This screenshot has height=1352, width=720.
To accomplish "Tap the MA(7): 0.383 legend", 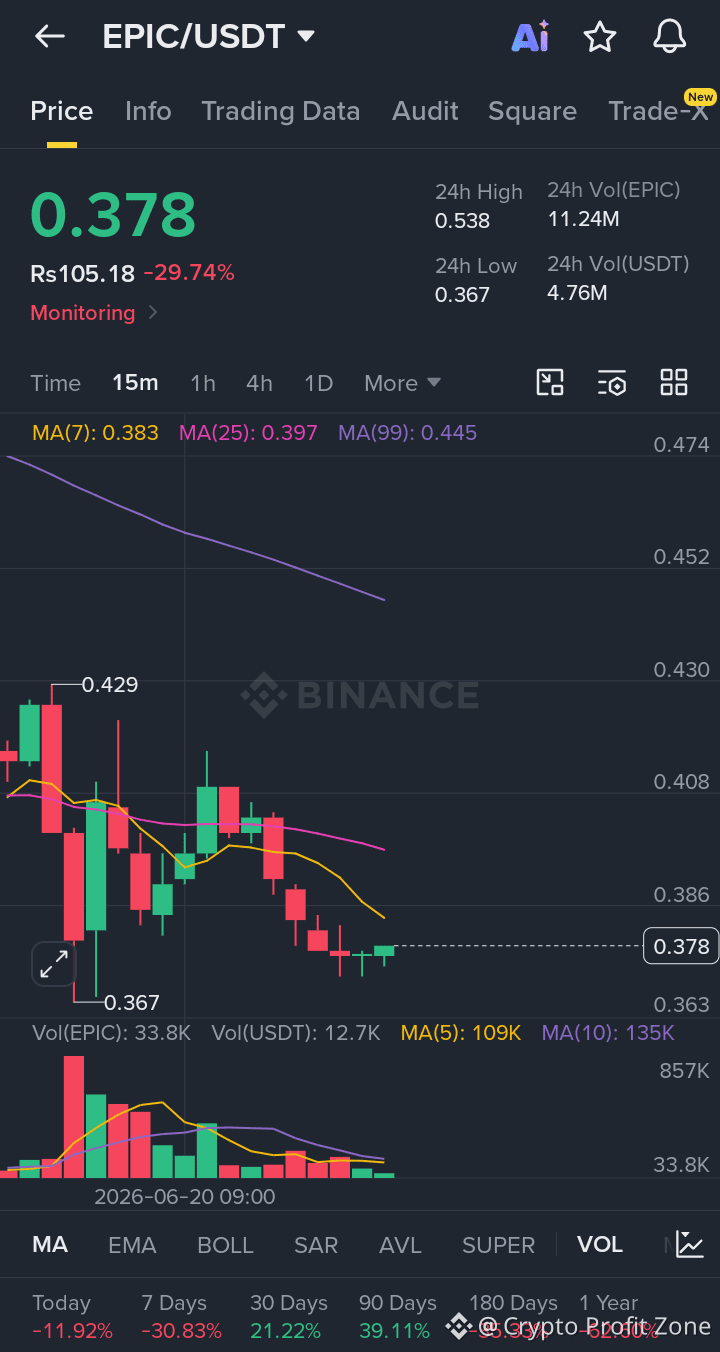I will (x=96, y=433).
